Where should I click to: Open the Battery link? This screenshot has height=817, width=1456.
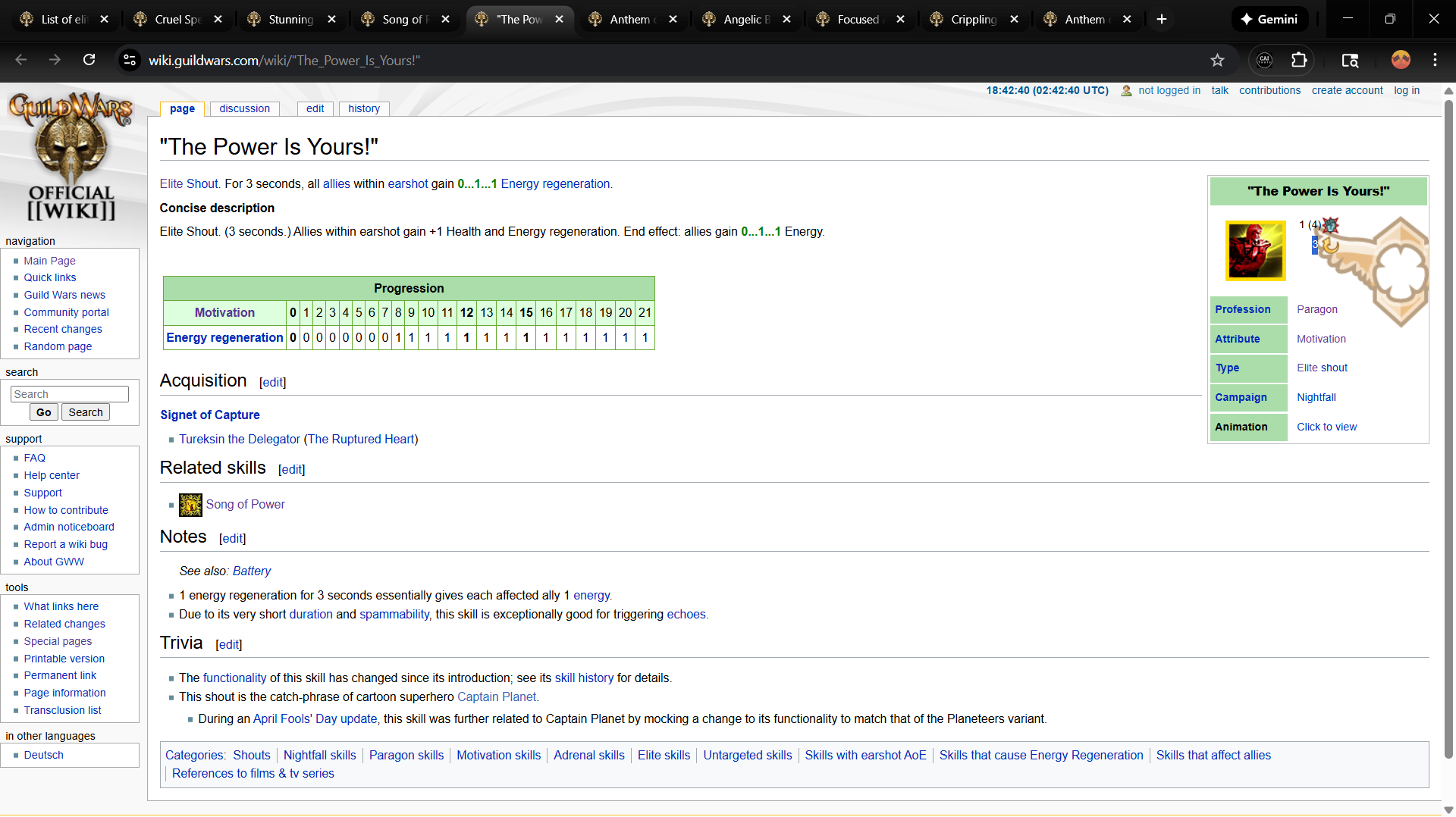252,571
